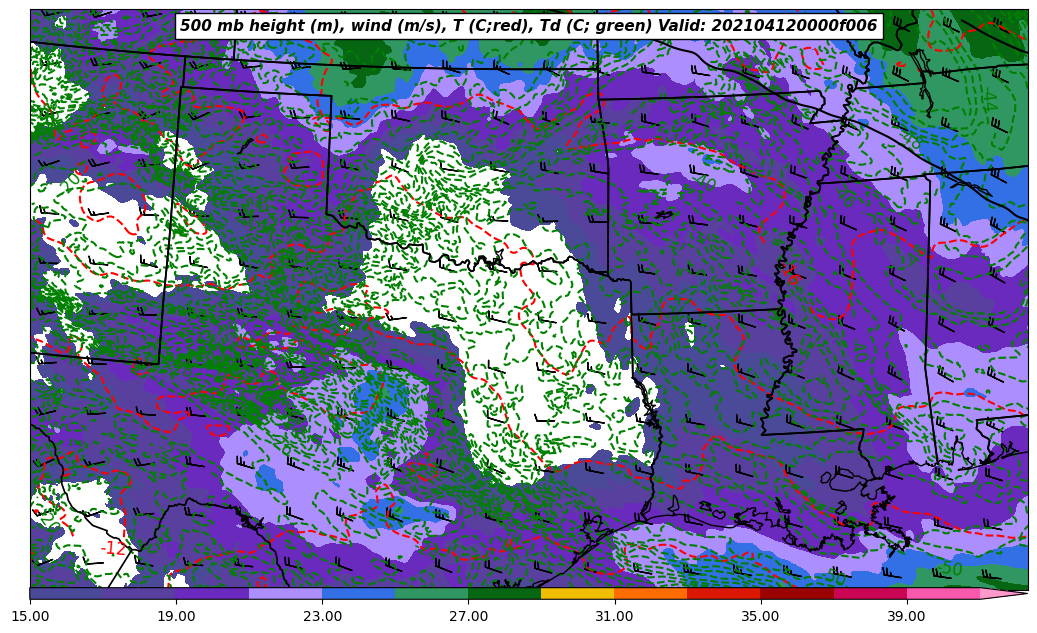This screenshot has width=1037, height=633.
Task: Click the dark red colorbar segment
Action: (797, 593)
